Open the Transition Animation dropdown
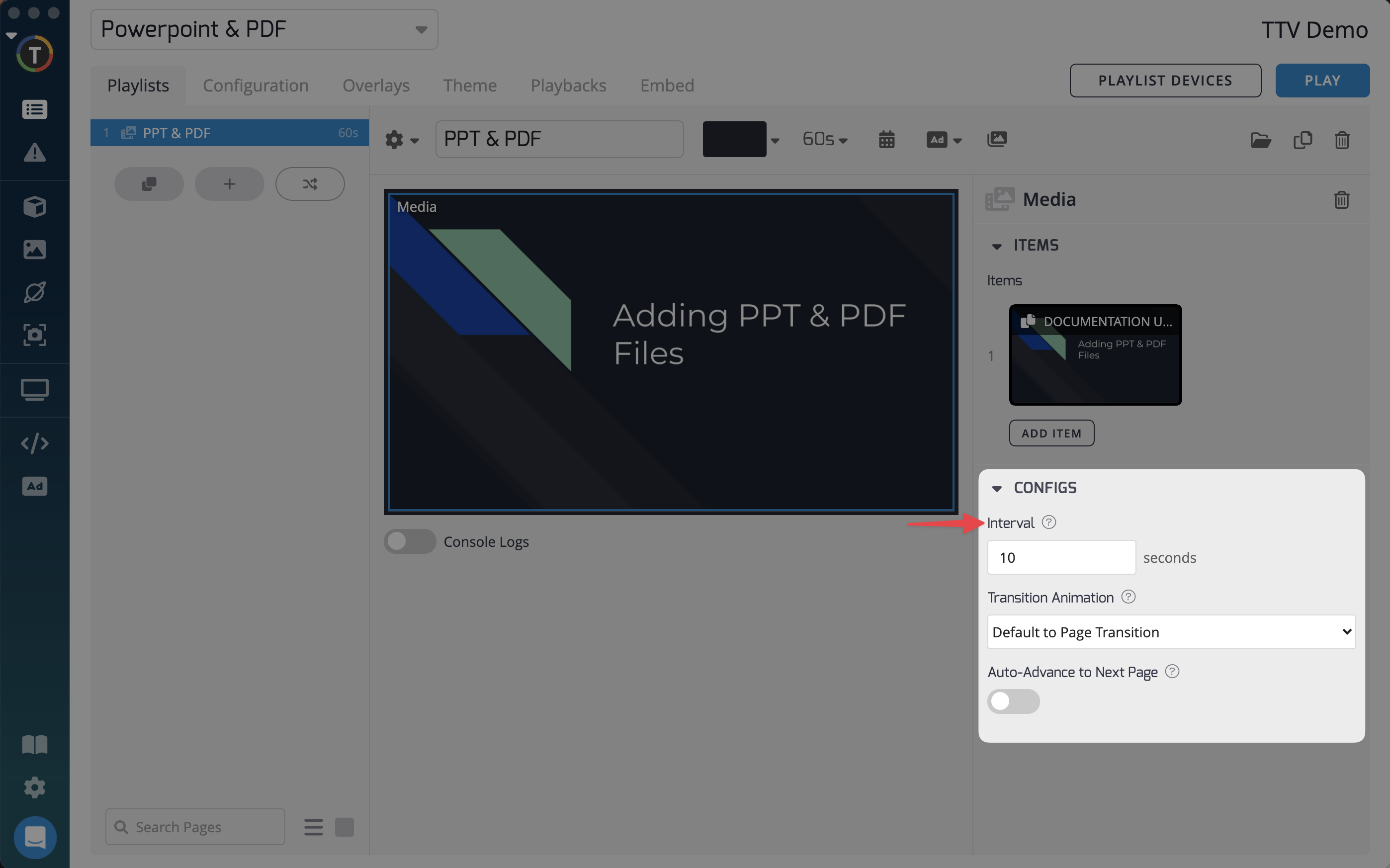 1171,632
